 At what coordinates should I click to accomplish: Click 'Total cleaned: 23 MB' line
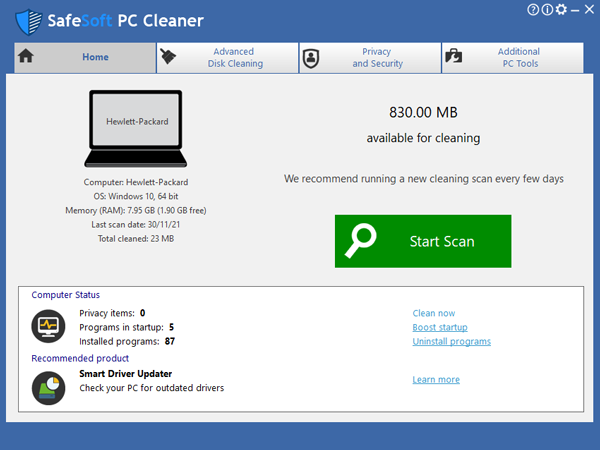pos(136,239)
